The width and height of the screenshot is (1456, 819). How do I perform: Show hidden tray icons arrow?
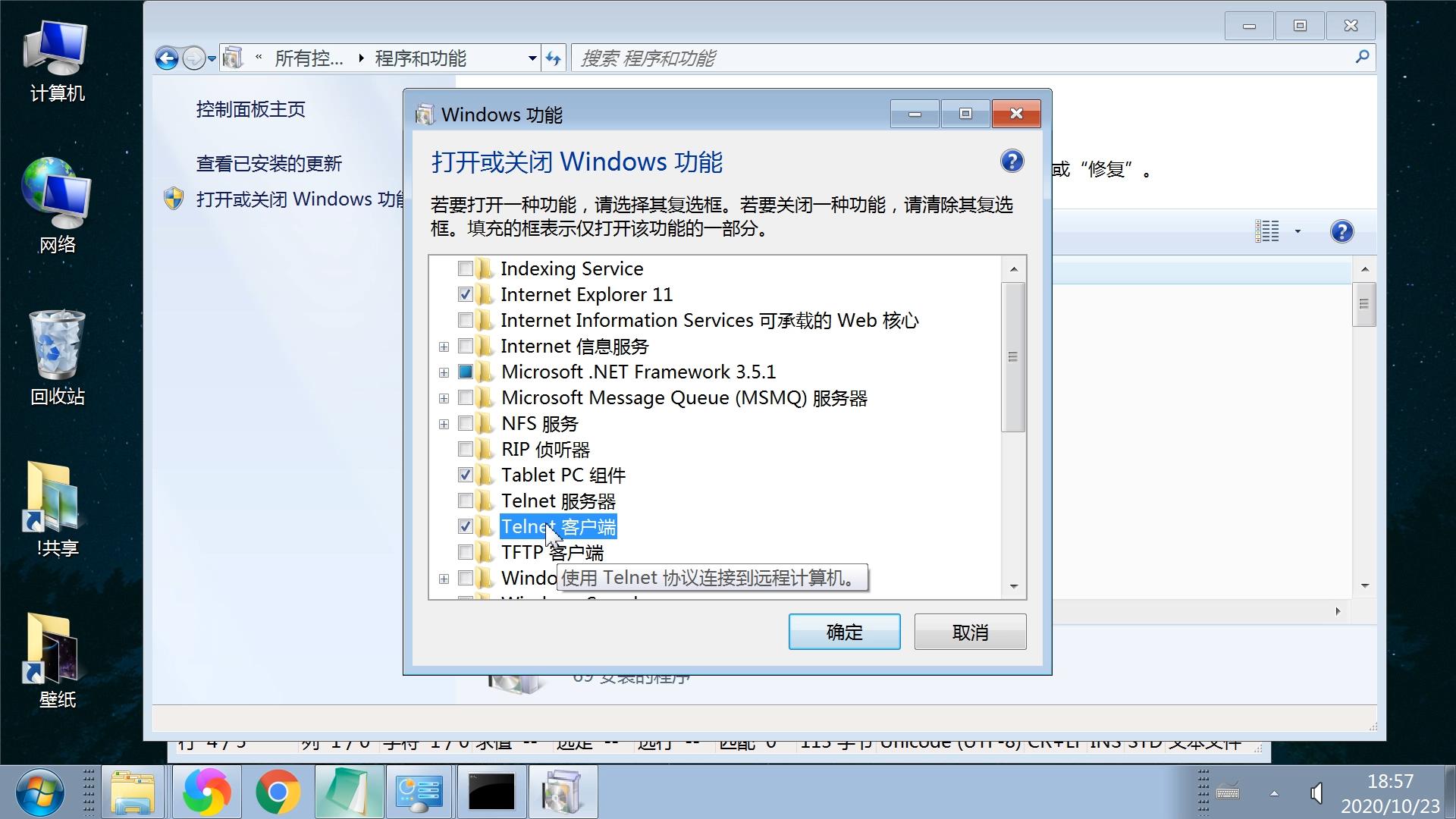1274,793
